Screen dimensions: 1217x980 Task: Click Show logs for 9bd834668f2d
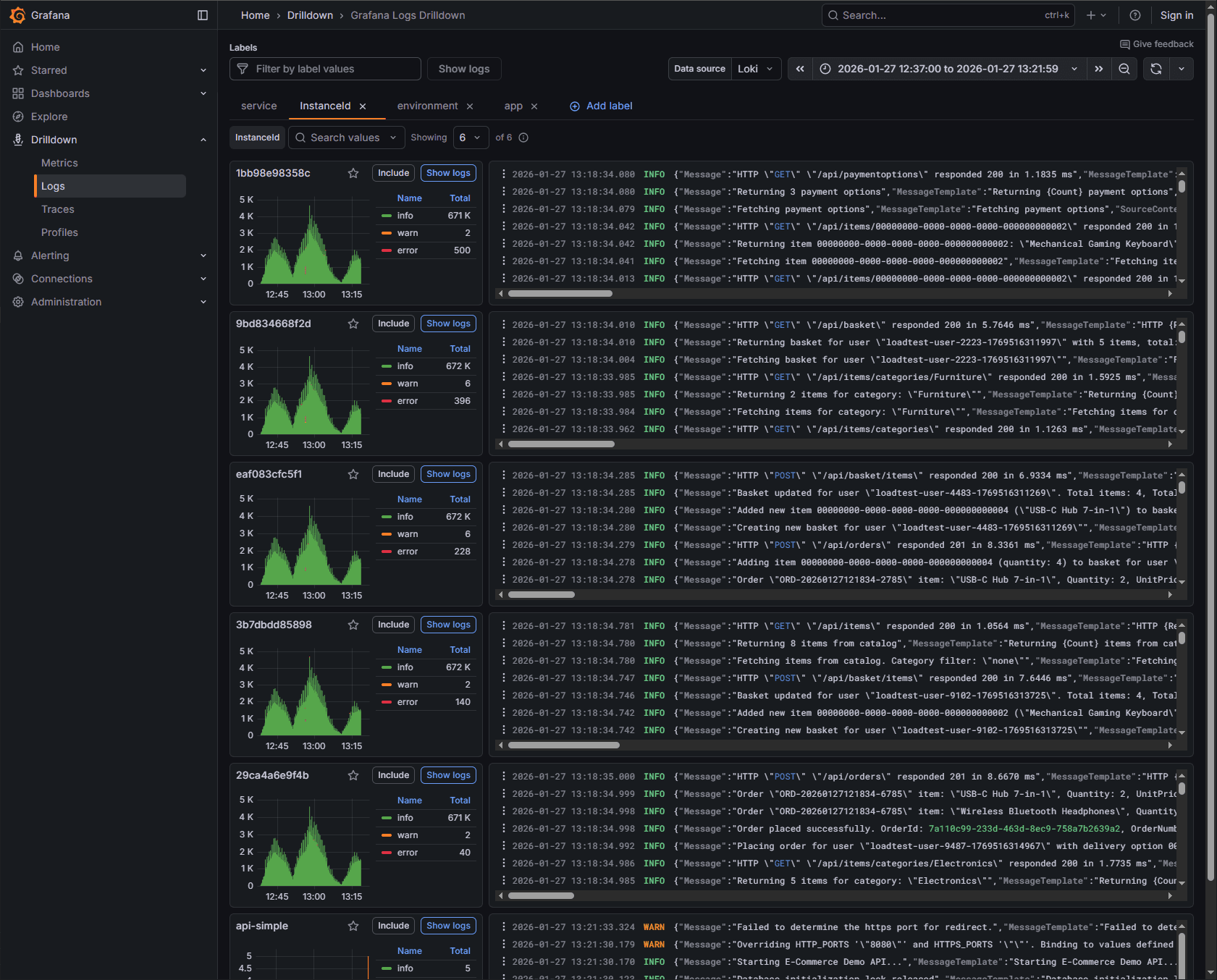[448, 324]
